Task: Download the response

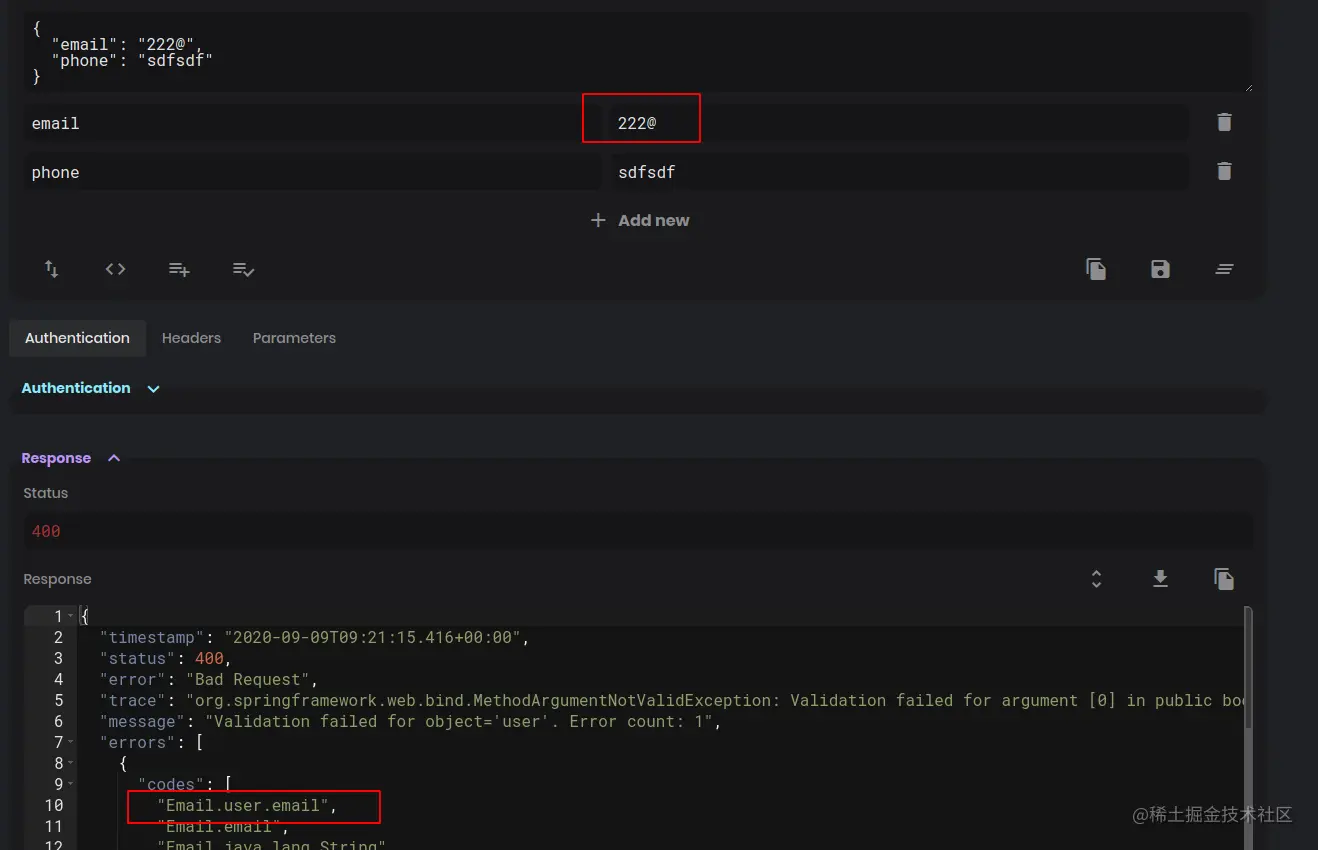Action: [1160, 578]
